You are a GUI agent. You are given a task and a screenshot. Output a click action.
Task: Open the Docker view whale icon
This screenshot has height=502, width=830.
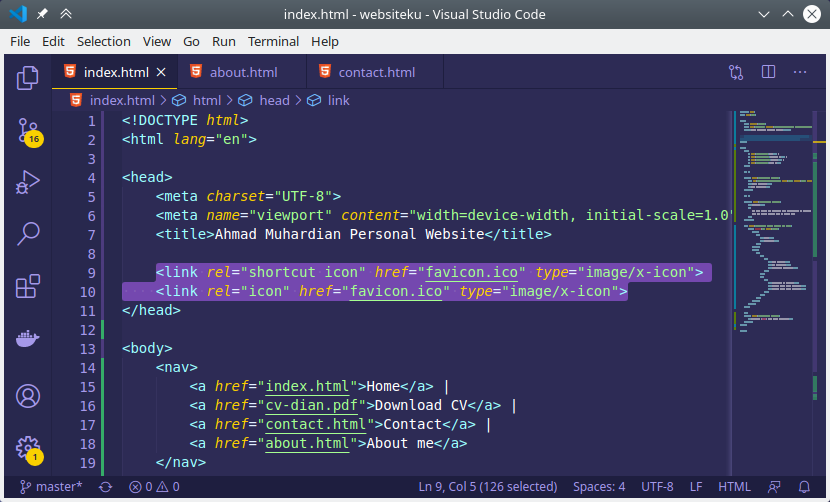pos(28,339)
